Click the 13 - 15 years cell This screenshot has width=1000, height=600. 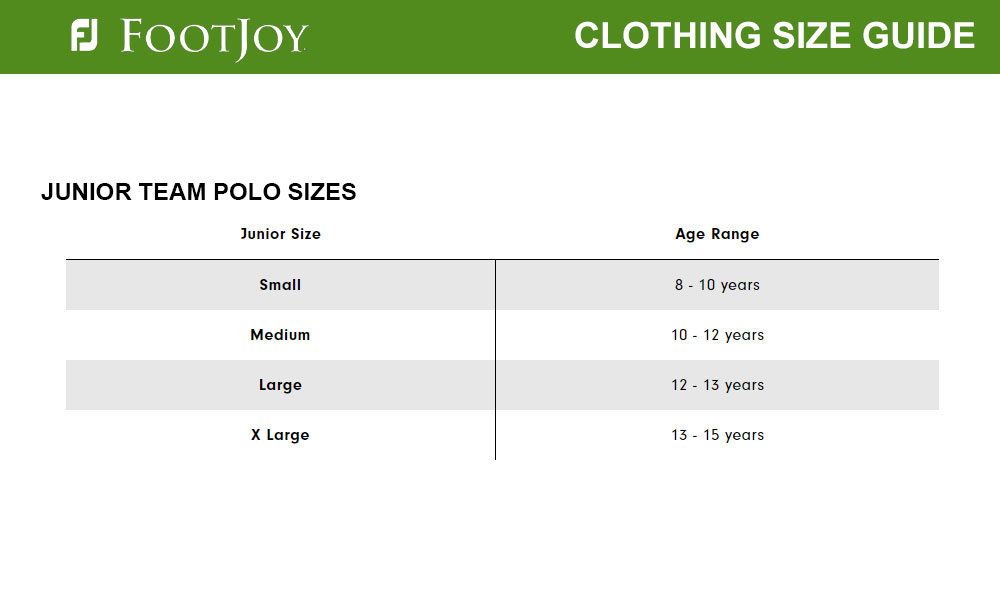pyautogui.click(x=717, y=435)
